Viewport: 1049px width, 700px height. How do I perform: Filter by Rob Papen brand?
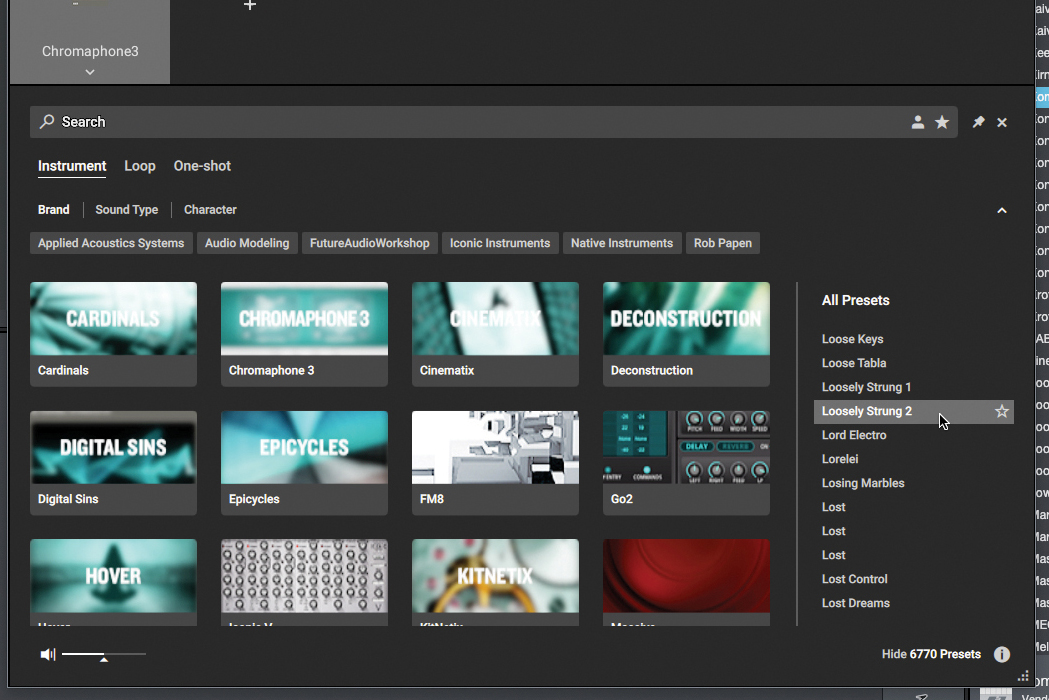click(x=723, y=243)
